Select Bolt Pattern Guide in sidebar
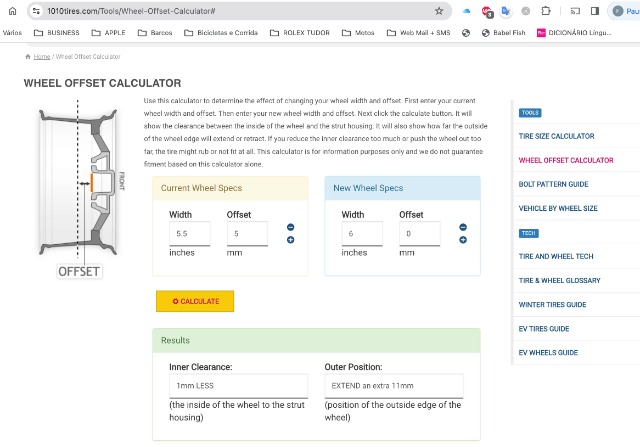This screenshot has width=640, height=447. (553, 184)
